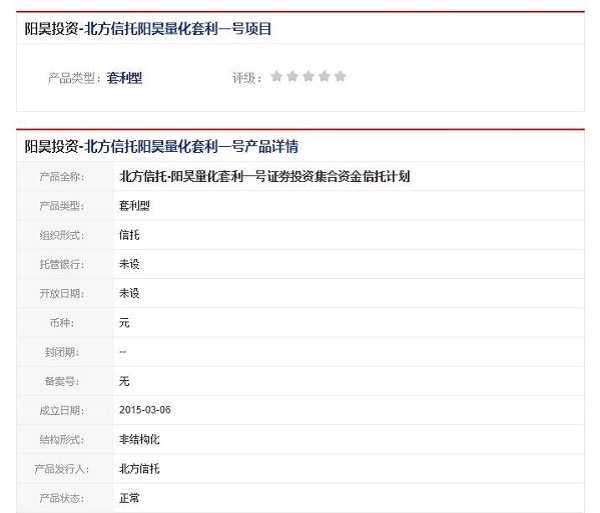Viewport: 600px width, 513px height.
Task: Click the 信托 organization form value
Action: [x=129, y=235]
